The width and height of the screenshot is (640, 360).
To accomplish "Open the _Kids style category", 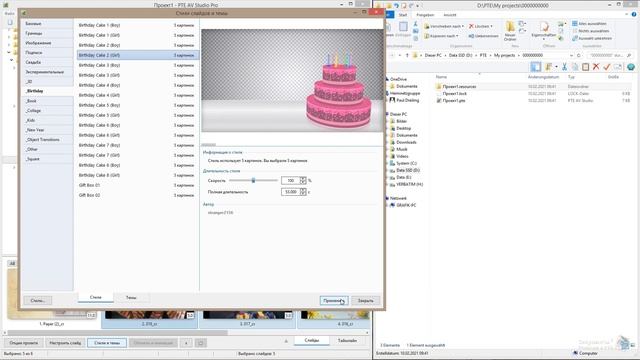I will click(48, 120).
